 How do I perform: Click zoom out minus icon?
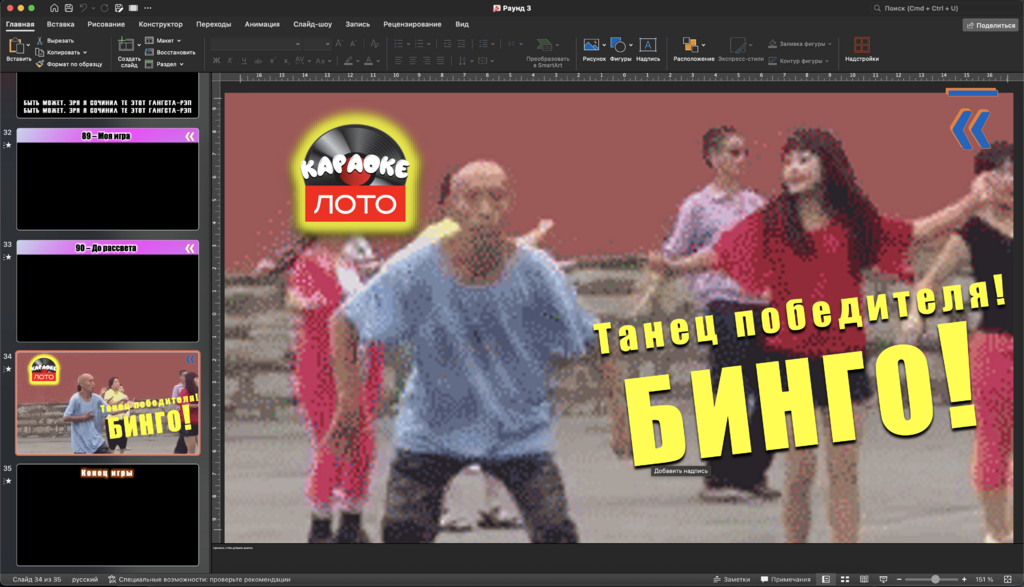click(899, 579)
